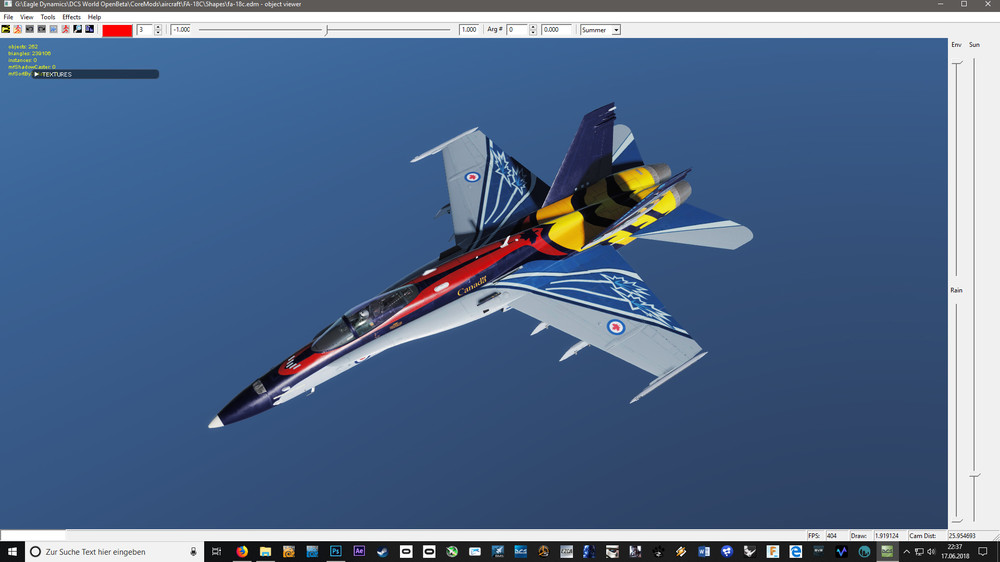Click the objects: 262 statistic text
This screenshot has width=1000, height=562.
23,47
